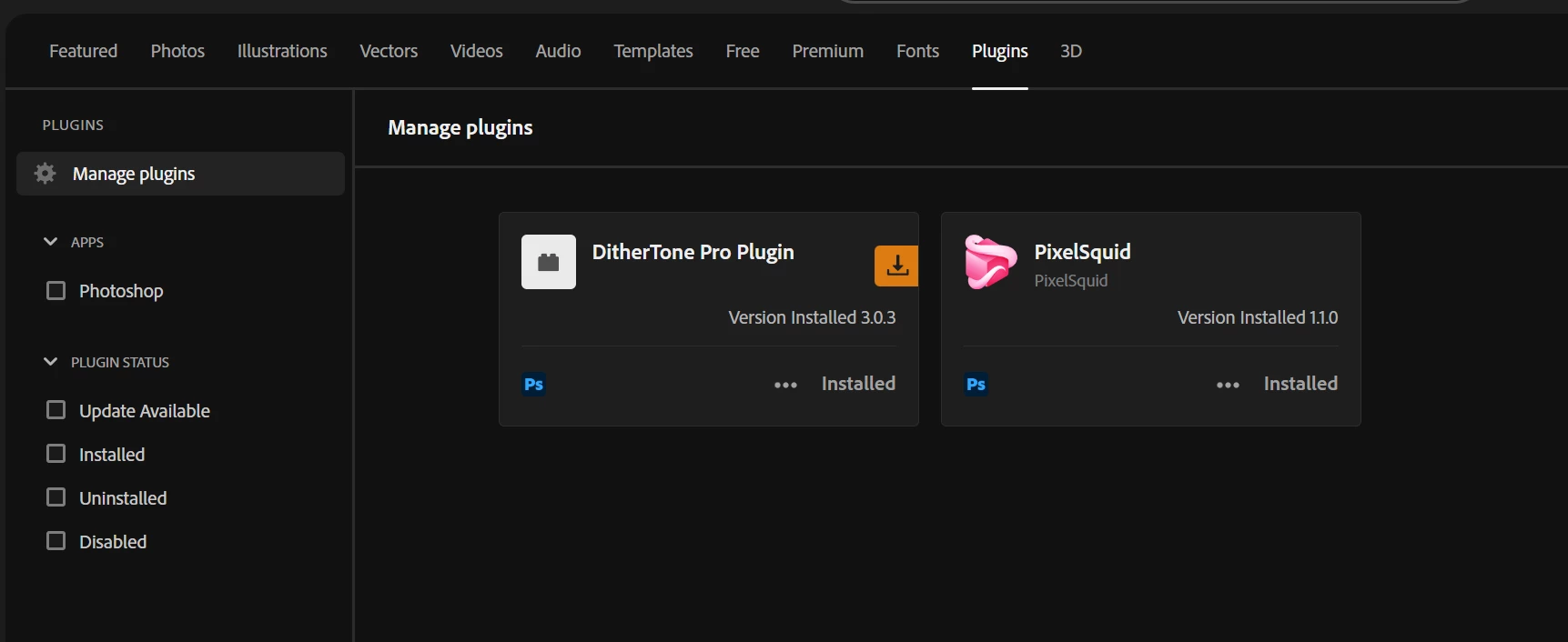
Task: Click the Manage plugins page heading
Action: (x=460, y=127)
